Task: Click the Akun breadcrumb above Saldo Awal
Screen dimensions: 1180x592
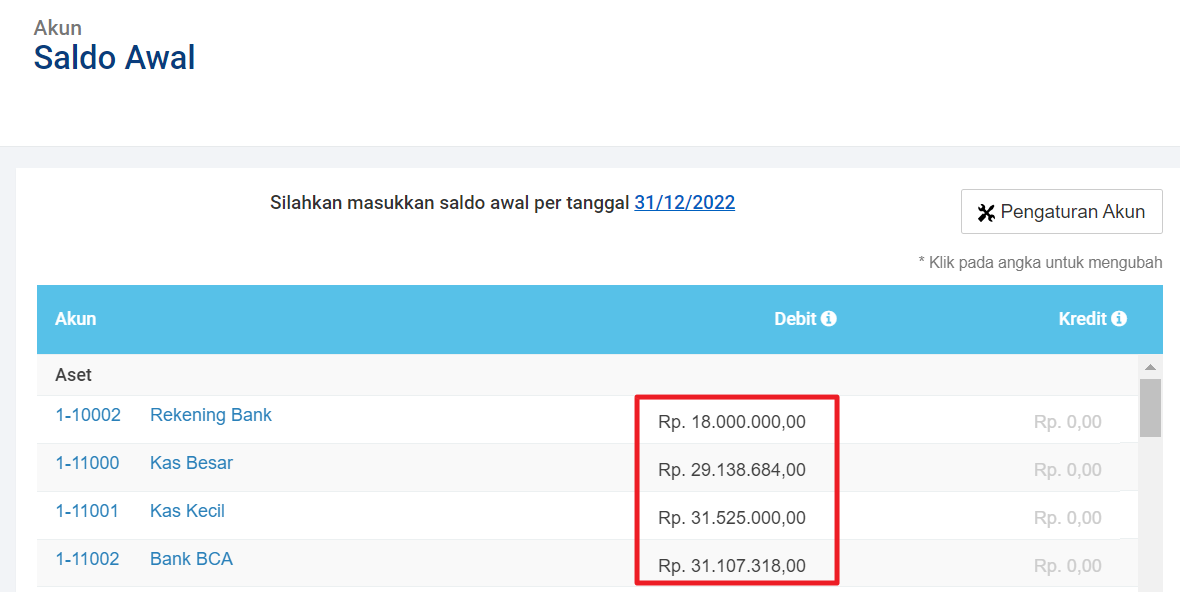Action: pos(58,28)
